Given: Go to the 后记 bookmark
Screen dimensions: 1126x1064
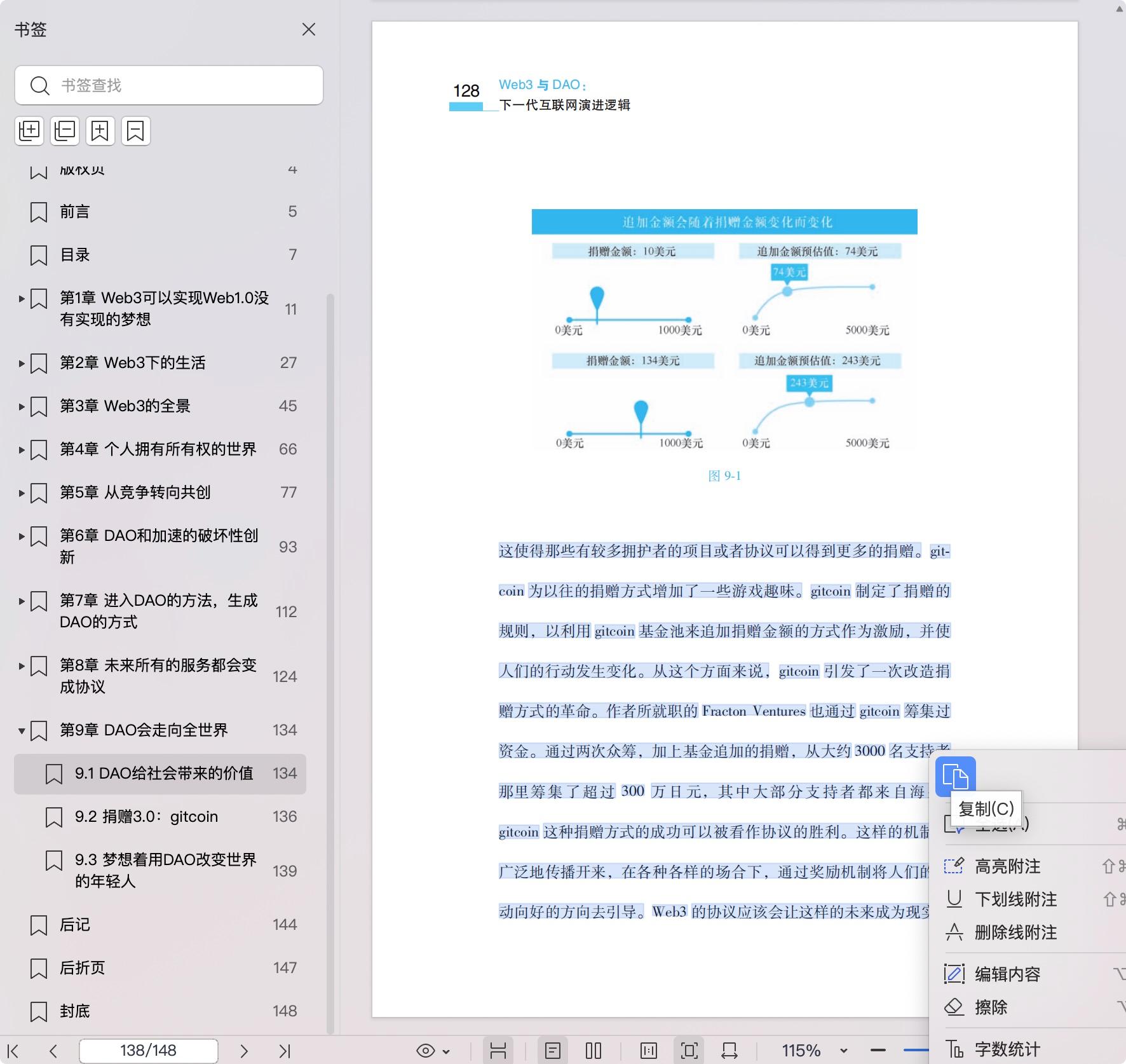Looking at the screenshot, I should (x=75, y=925).
